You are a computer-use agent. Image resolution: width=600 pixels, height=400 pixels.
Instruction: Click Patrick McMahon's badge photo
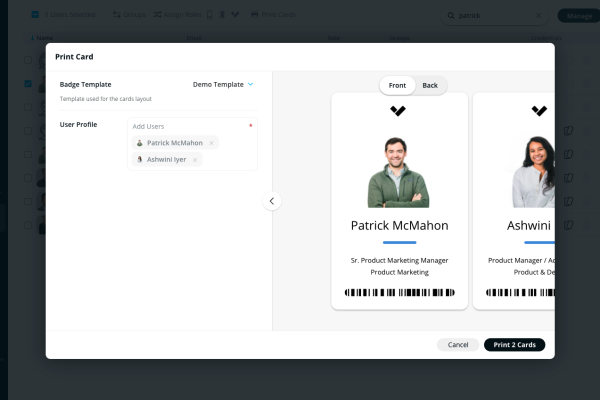(x=399, y=171)
